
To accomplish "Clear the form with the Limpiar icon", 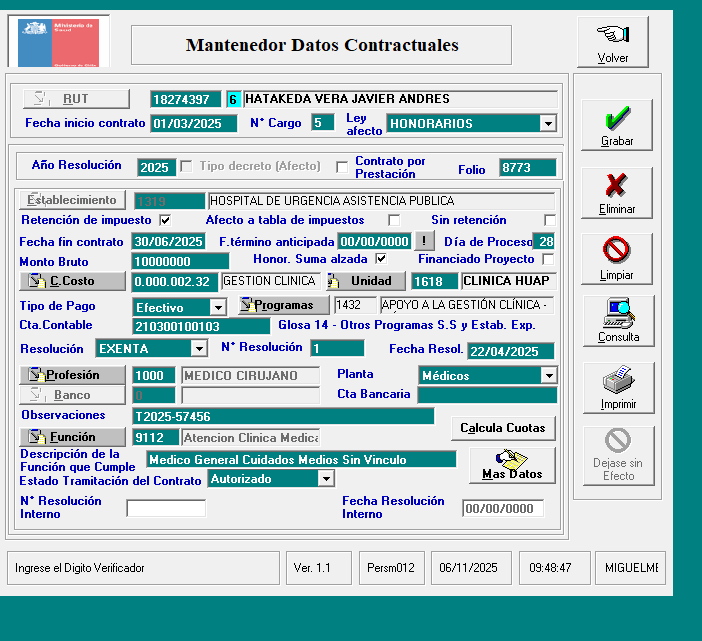I will tap(617, 259).
